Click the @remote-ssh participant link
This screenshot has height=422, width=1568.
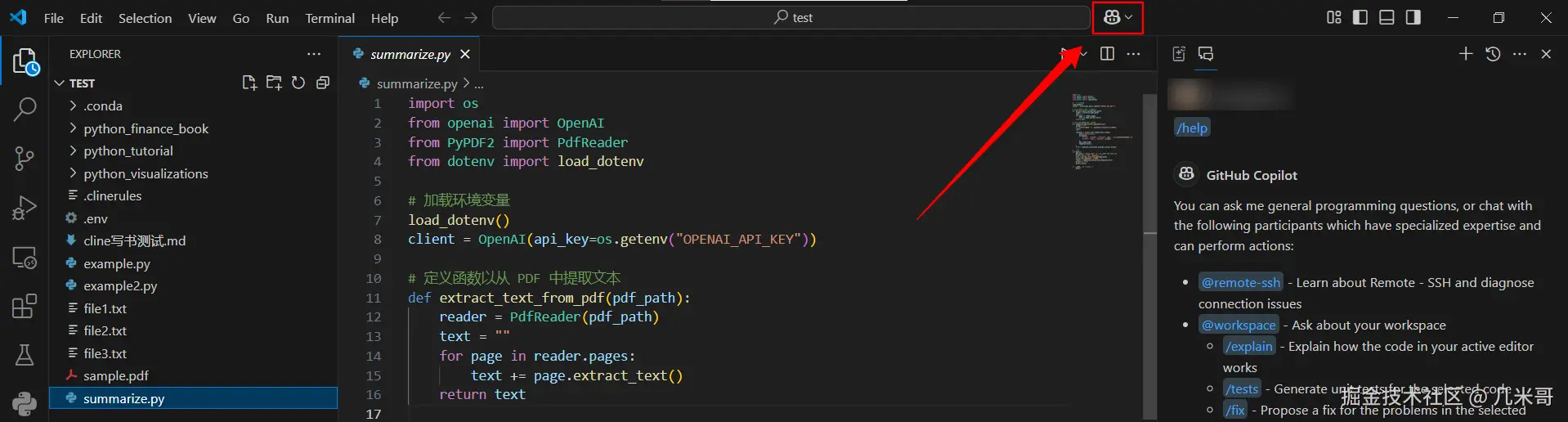pos(1241,282)
